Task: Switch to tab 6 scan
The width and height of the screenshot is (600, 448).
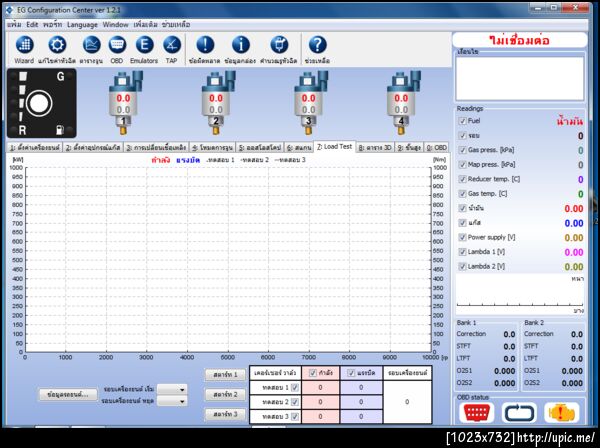Action: (x=299, y=147)
